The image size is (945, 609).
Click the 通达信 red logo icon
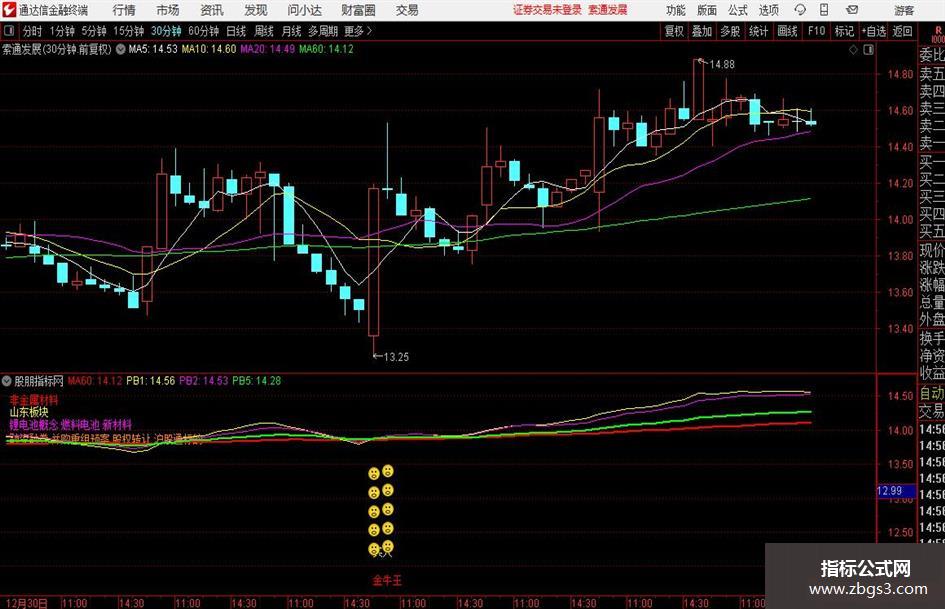(9, 10)
